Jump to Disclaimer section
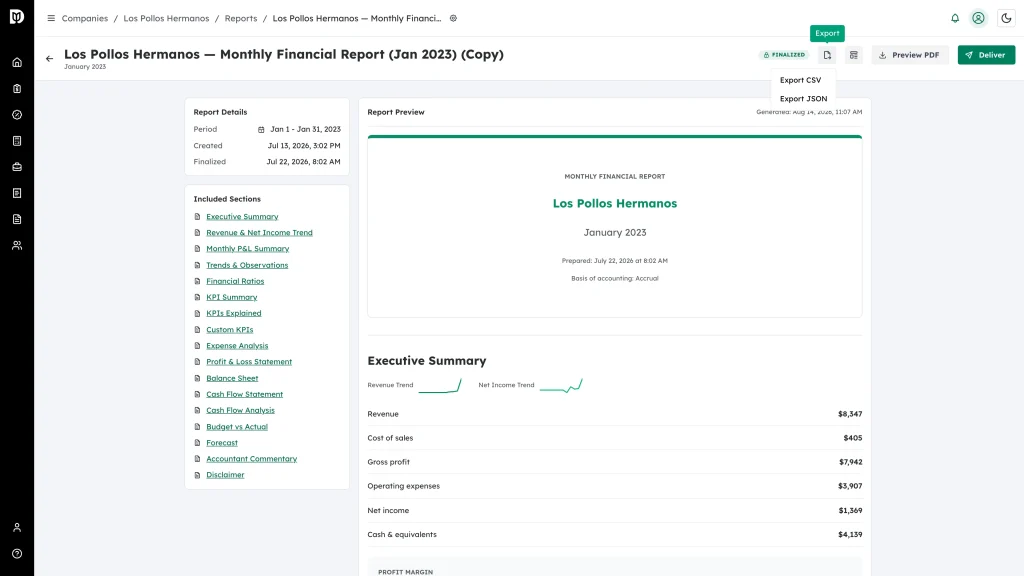Viewport: 1024px width, 576px height. click(x=225, y=475)
